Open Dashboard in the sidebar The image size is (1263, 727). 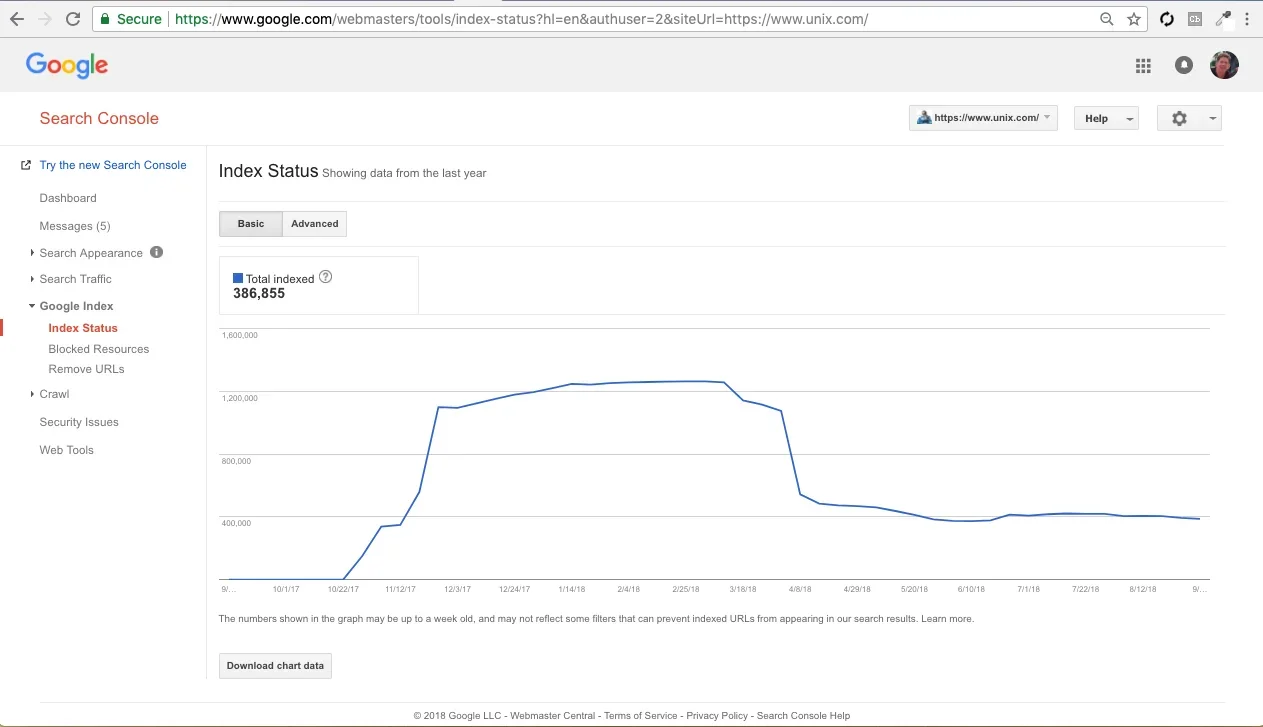(x=68, y=198)
